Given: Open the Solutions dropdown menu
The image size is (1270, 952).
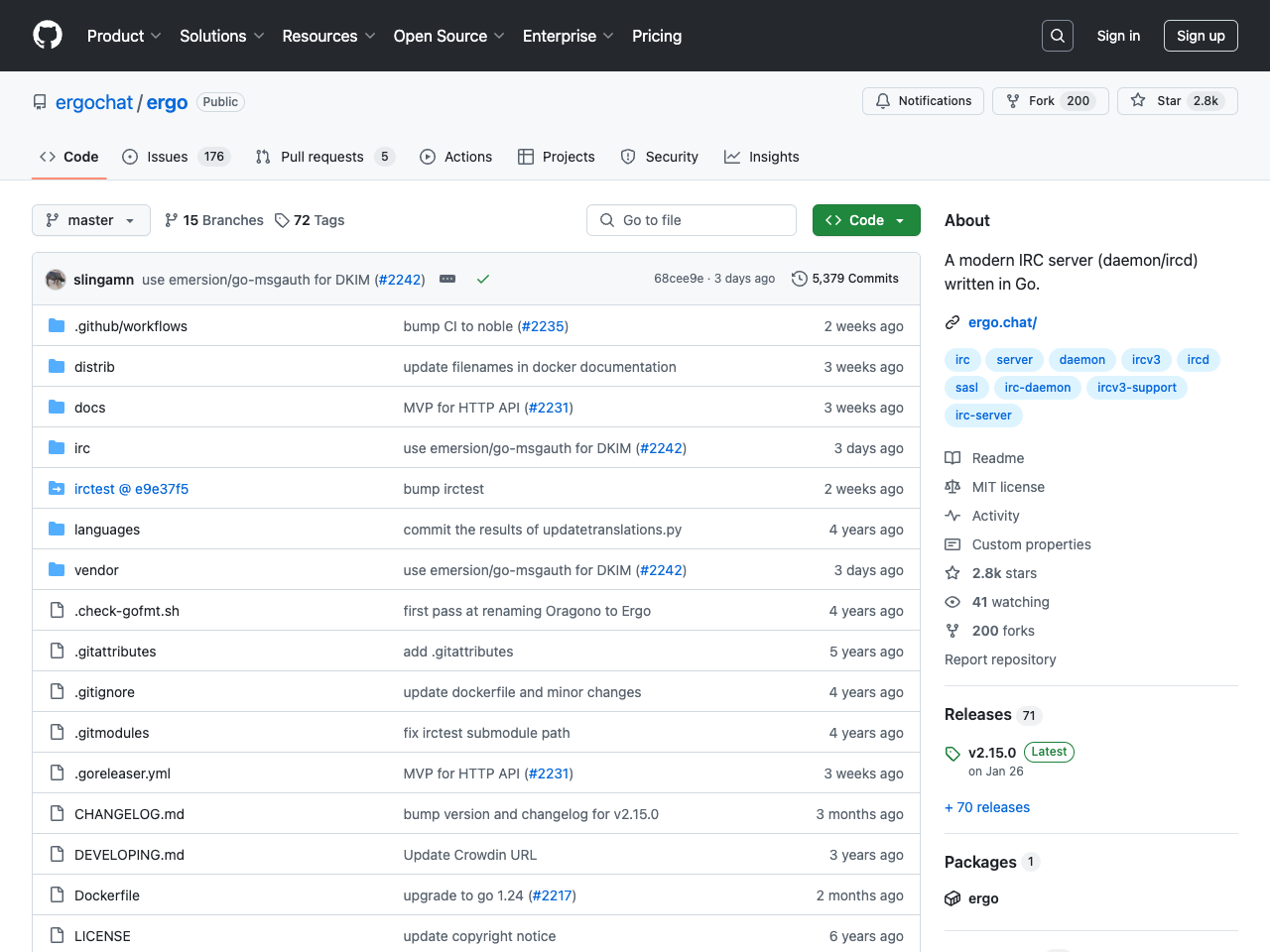Looking at the screenshot, I should click(x=222, y=36).
